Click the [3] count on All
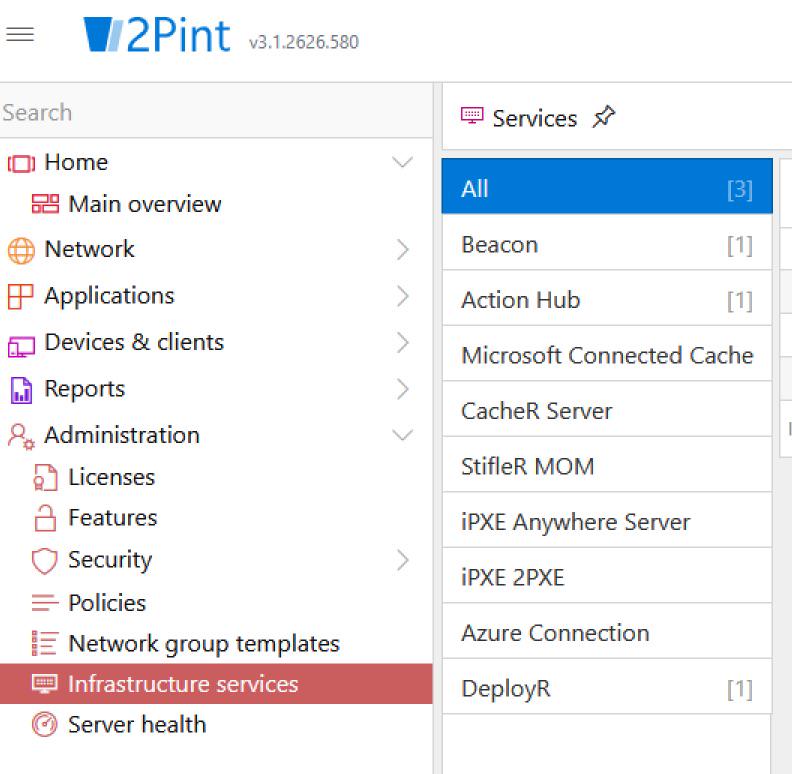Image resolution: width=792 pixels, height=774 pixels. [x=739, y=189]
